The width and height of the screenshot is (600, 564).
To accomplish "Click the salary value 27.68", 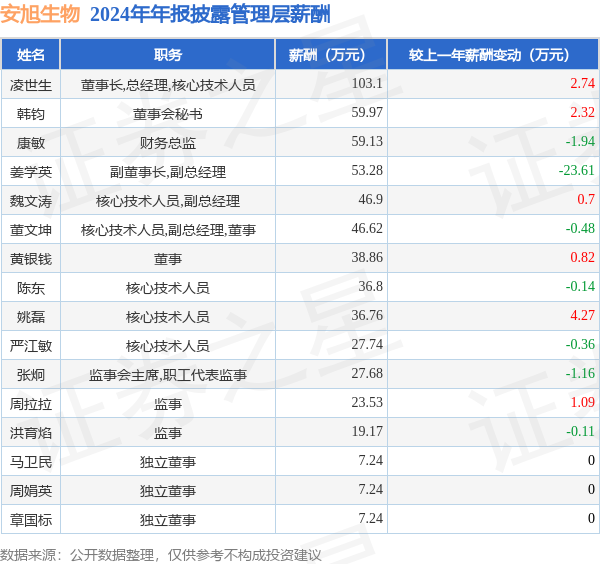I will coord(367,374).
